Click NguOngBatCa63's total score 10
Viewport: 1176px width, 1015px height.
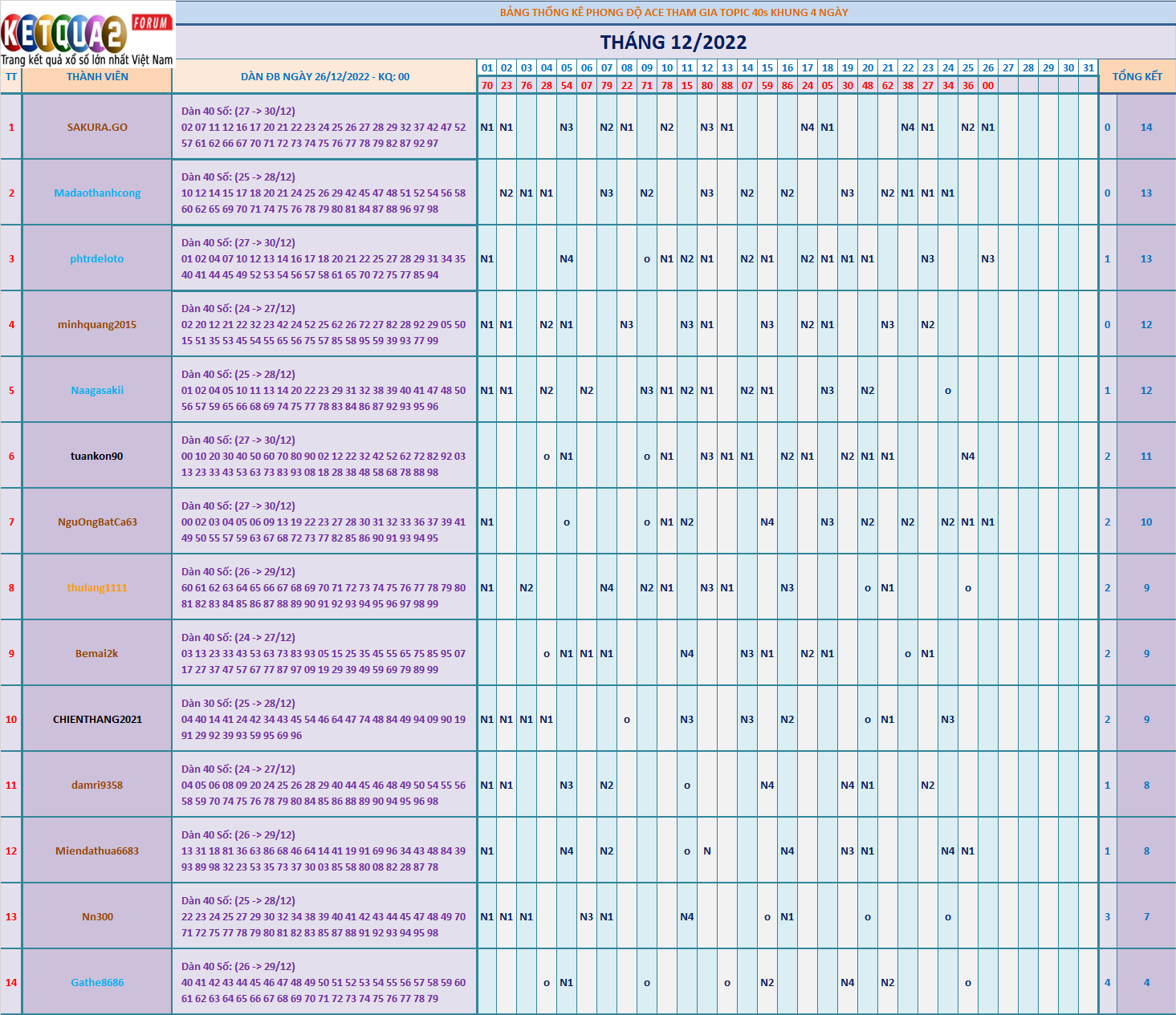[x=1146, y=522]
